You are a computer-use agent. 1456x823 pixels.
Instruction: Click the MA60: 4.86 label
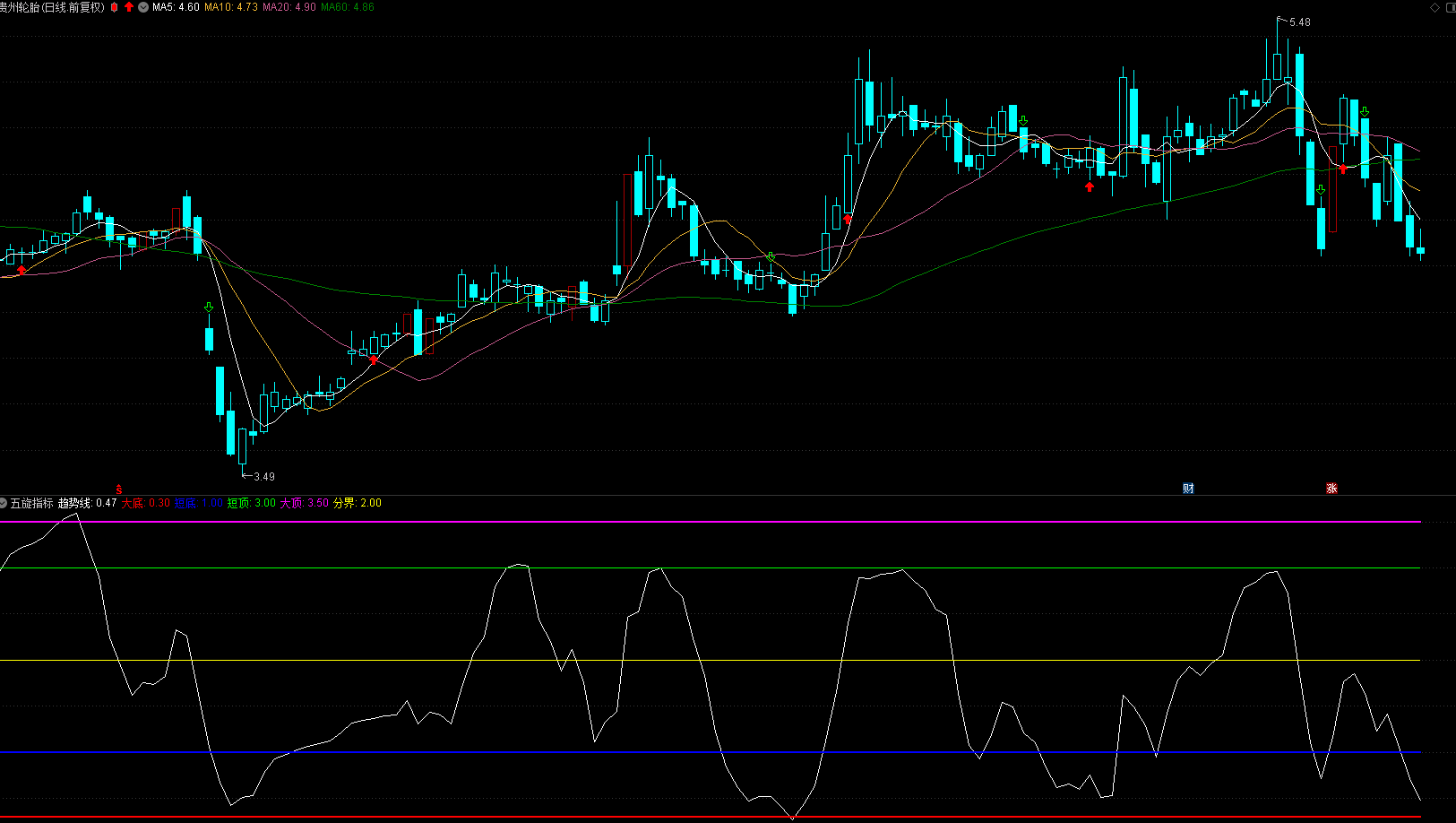pyautogui.click(x=348, y=7)
